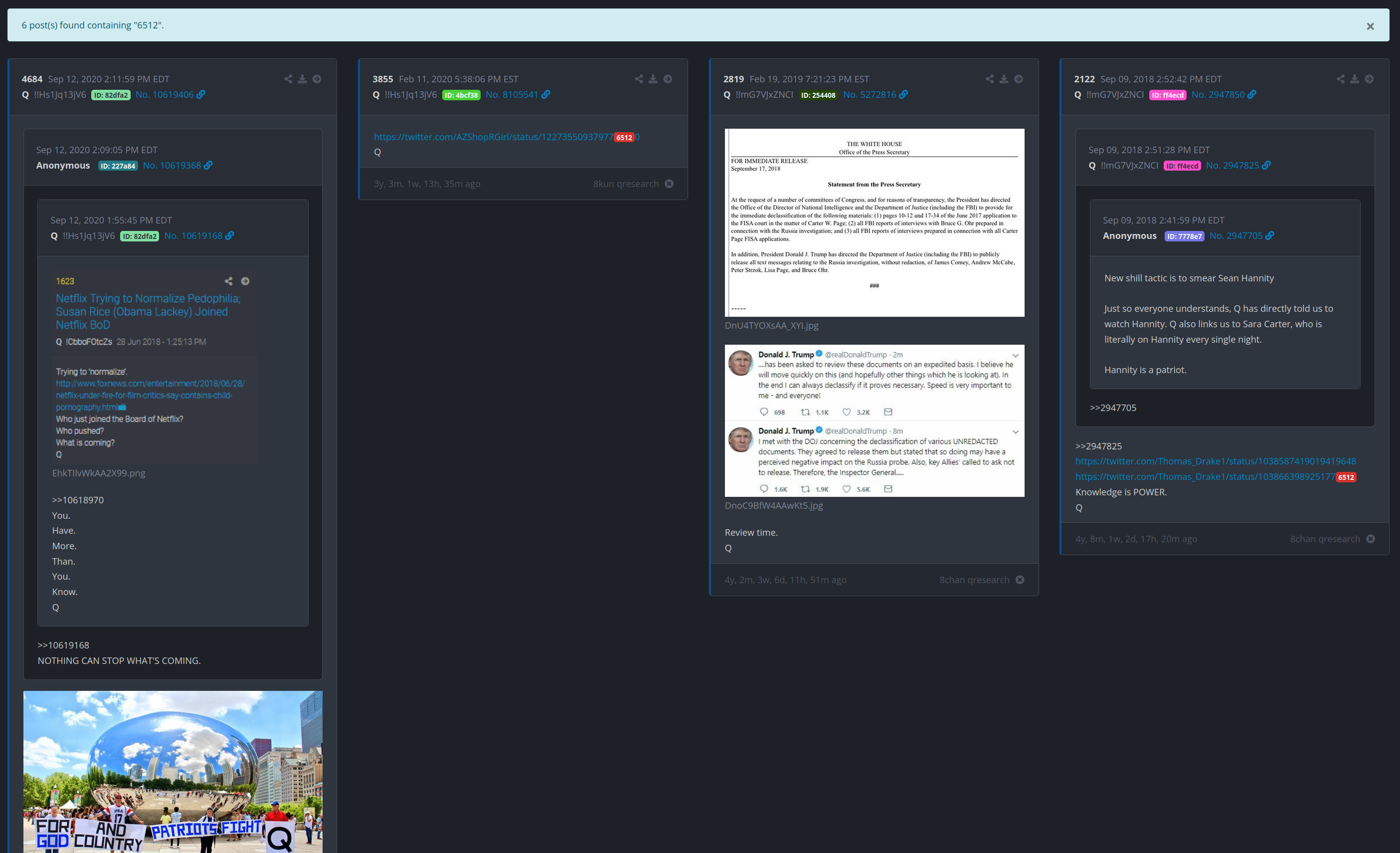Open post number link No. 10619368

tap(172, 166)
